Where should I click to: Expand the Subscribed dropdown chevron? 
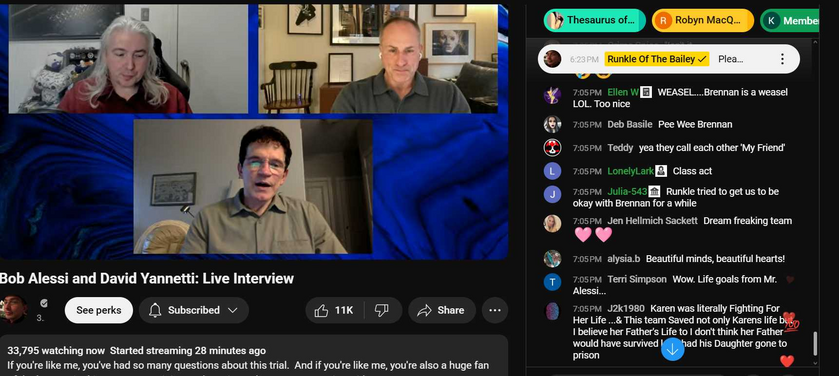(x=233, y=310)
